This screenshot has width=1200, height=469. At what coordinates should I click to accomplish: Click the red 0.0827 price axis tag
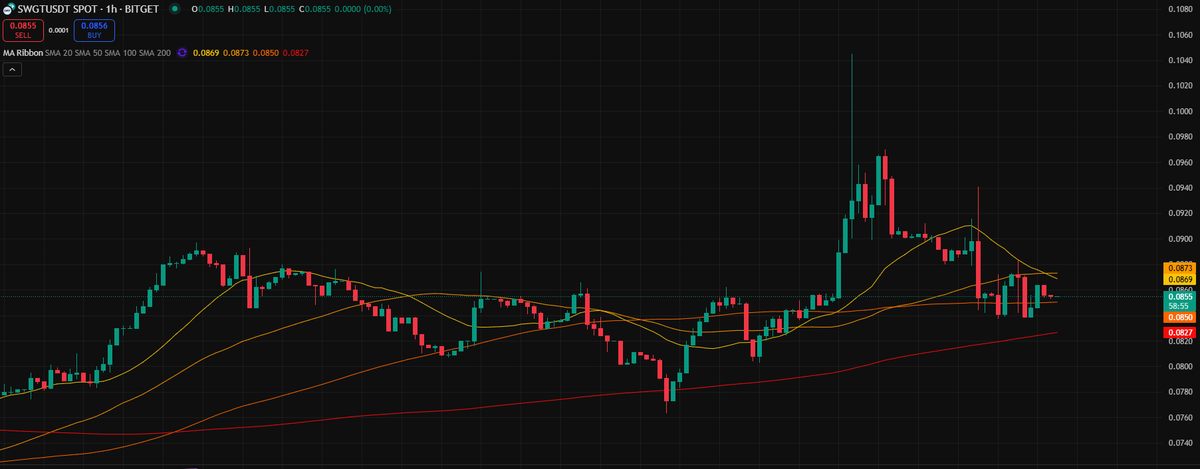(1180, 332)
